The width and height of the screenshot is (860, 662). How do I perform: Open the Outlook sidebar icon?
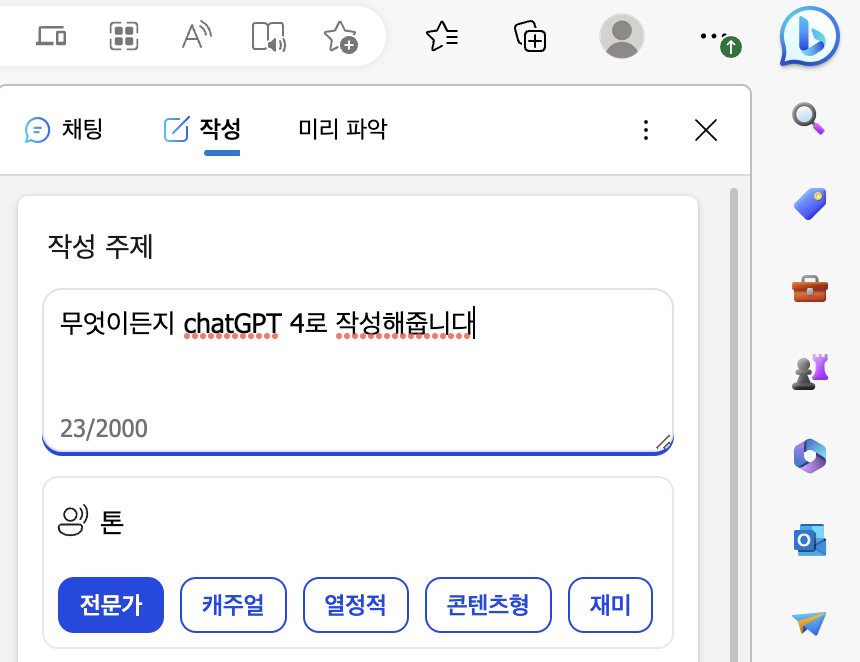(810, 540)
